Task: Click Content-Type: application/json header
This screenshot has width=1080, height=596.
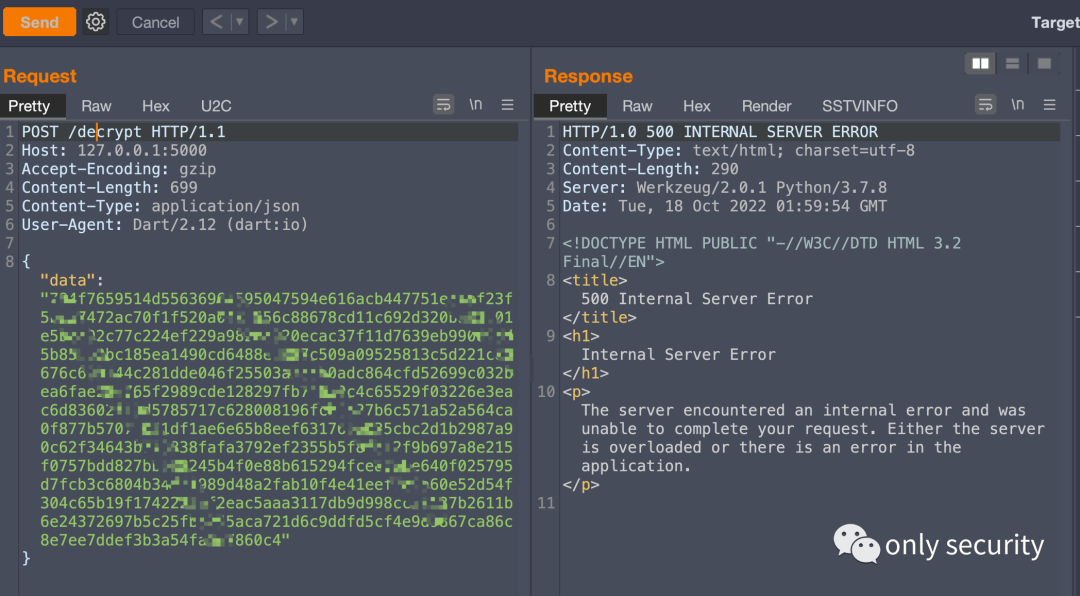Action: (160, 206)
